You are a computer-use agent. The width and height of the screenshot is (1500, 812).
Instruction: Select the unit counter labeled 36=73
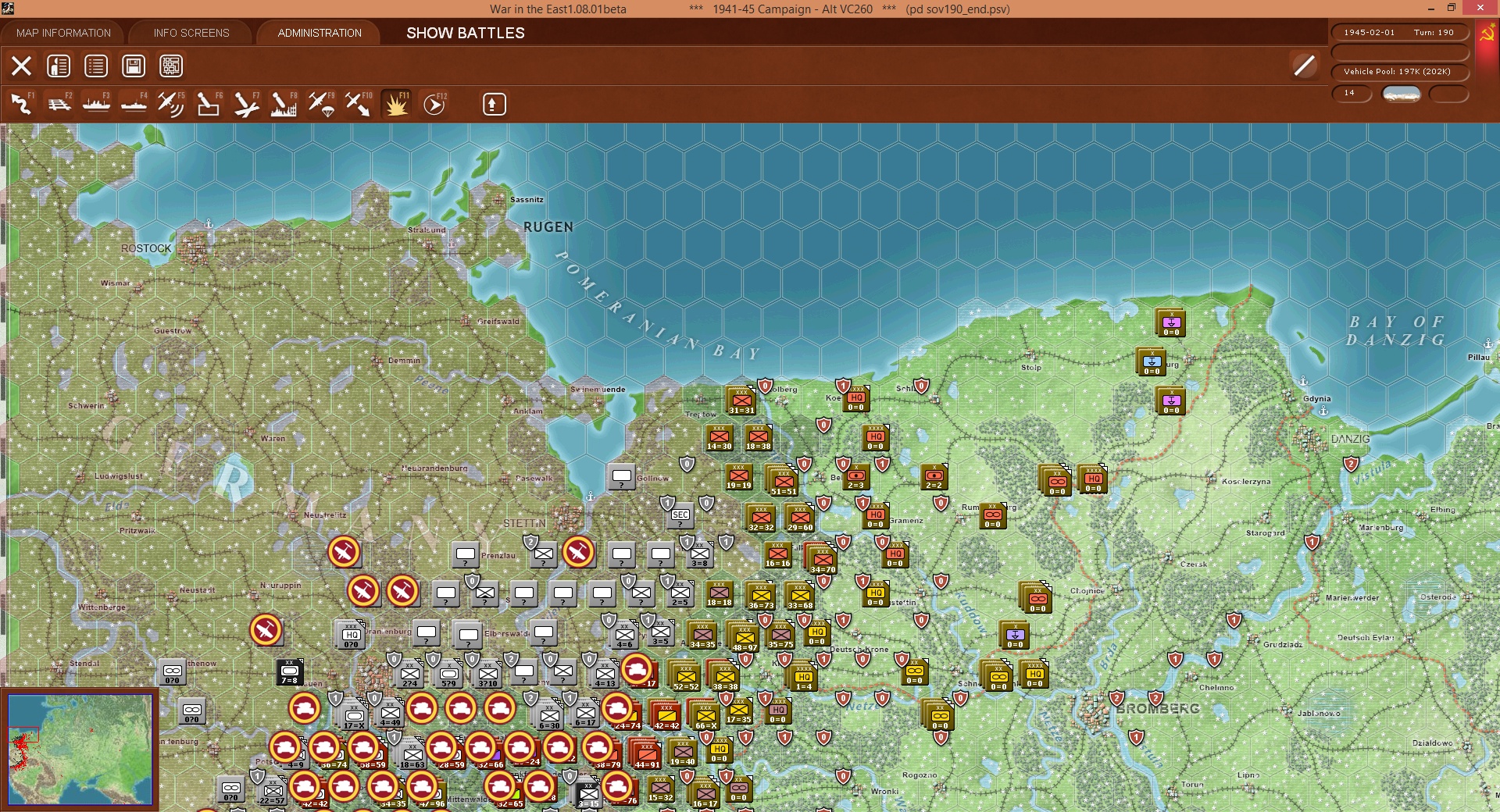point(761,597)
